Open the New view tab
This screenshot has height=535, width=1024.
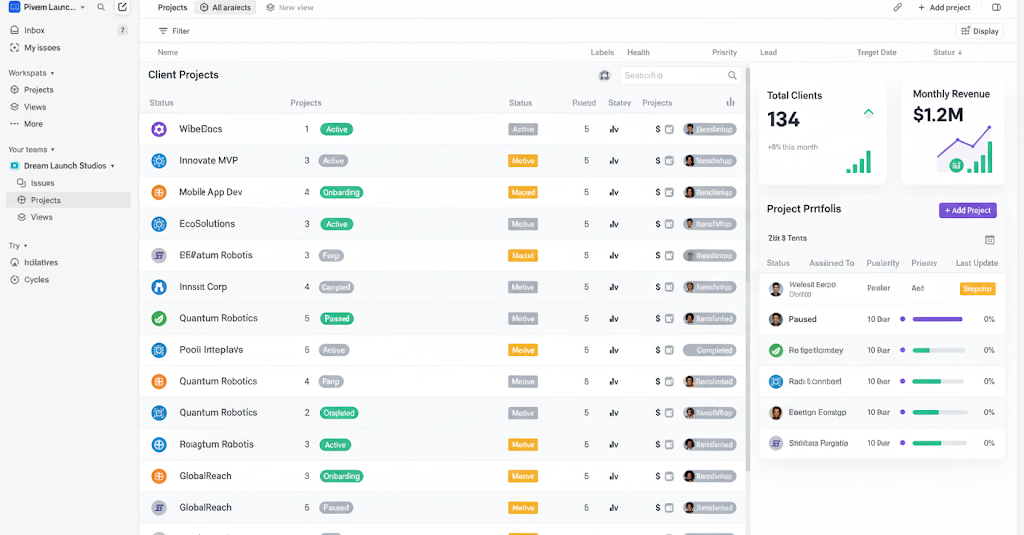click(x=290, y=7)
